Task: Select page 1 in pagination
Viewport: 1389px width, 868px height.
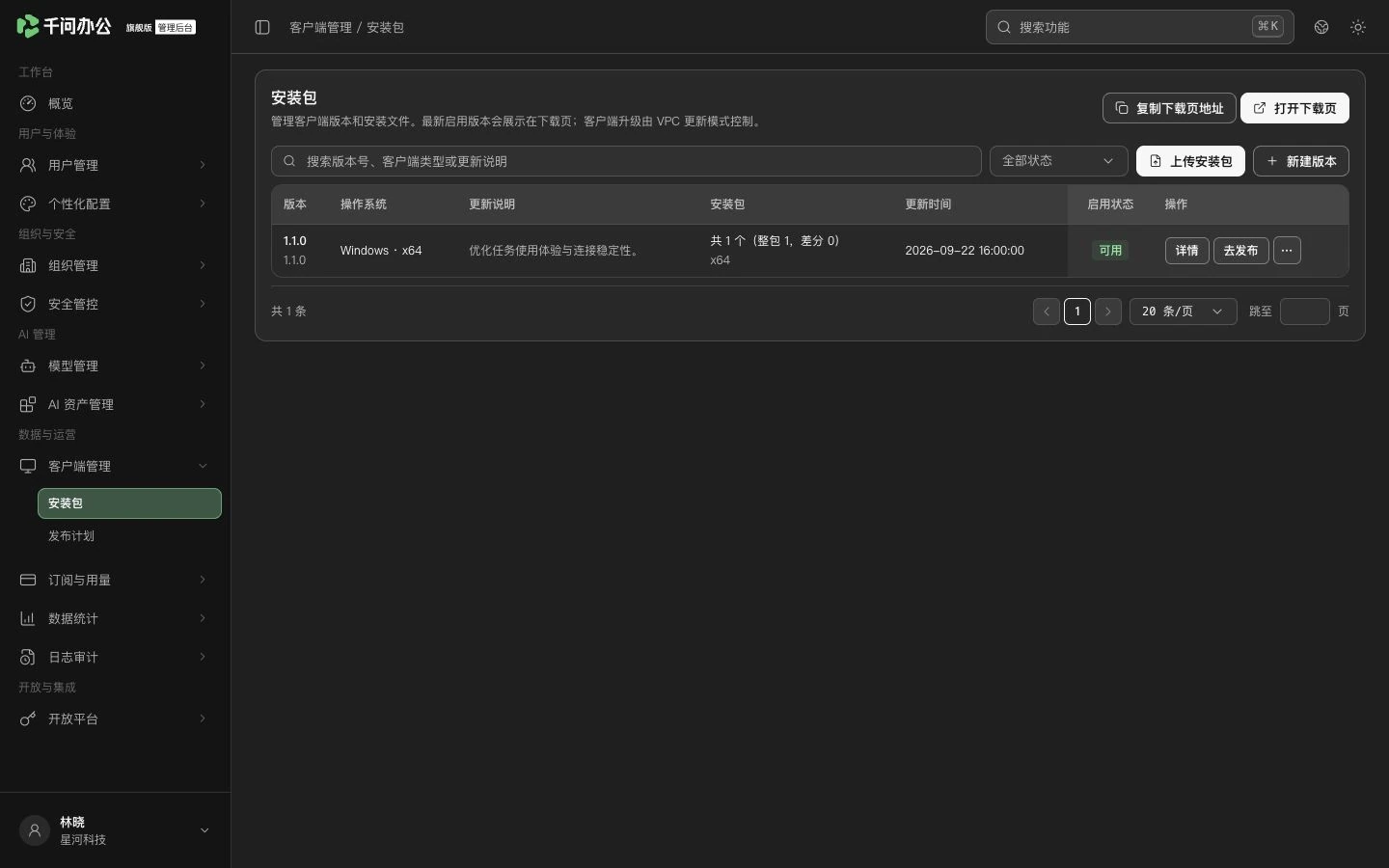Action: click(x=1077, y=312)
